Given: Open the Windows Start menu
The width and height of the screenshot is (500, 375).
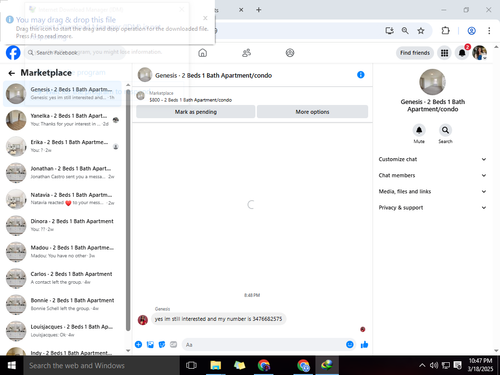Looking at the screenshot, I should pos(12,365).
